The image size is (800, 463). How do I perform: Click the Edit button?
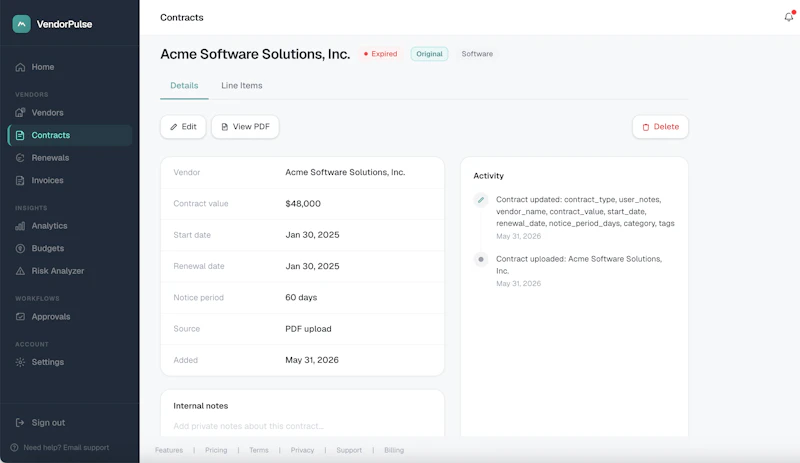[183, 127]
